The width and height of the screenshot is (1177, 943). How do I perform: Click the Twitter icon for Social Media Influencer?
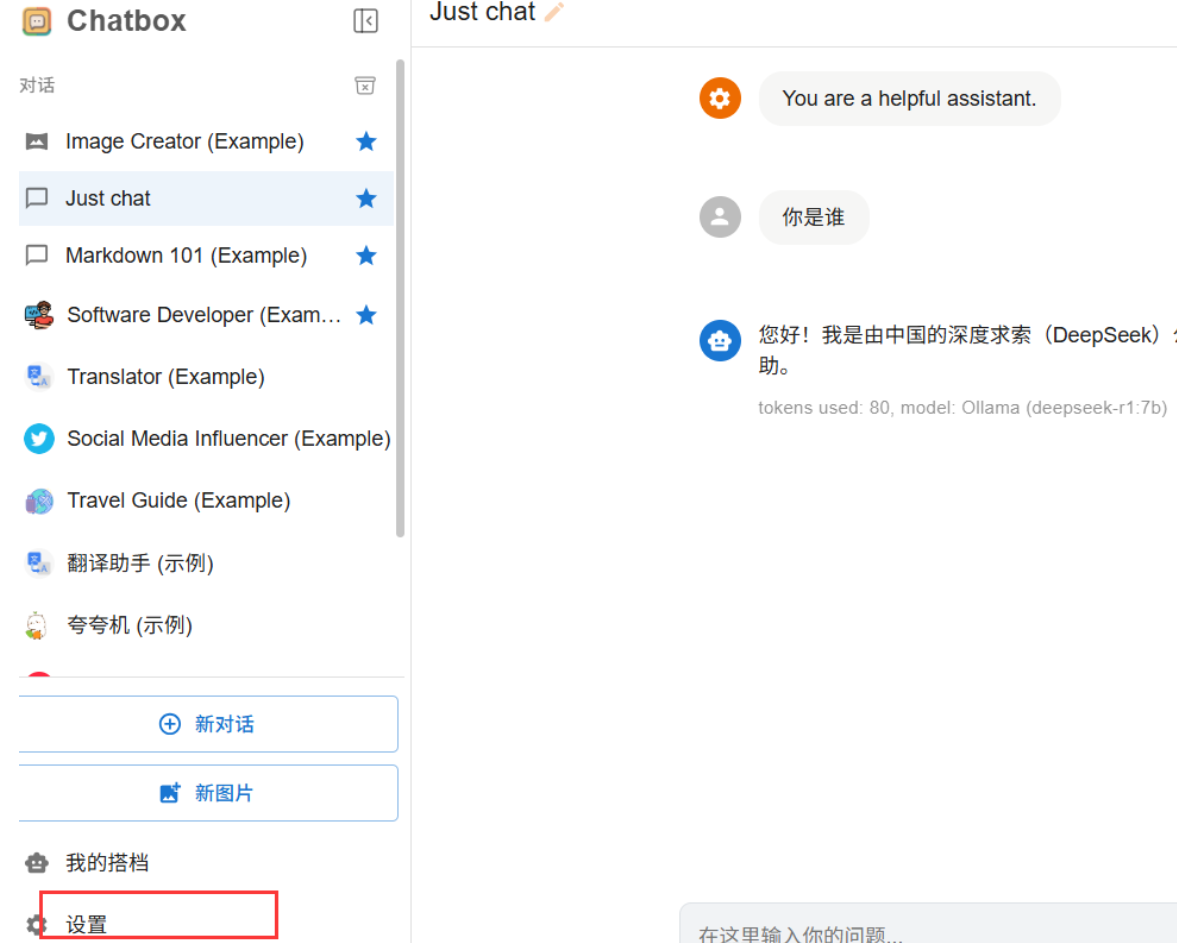point(39,438)
